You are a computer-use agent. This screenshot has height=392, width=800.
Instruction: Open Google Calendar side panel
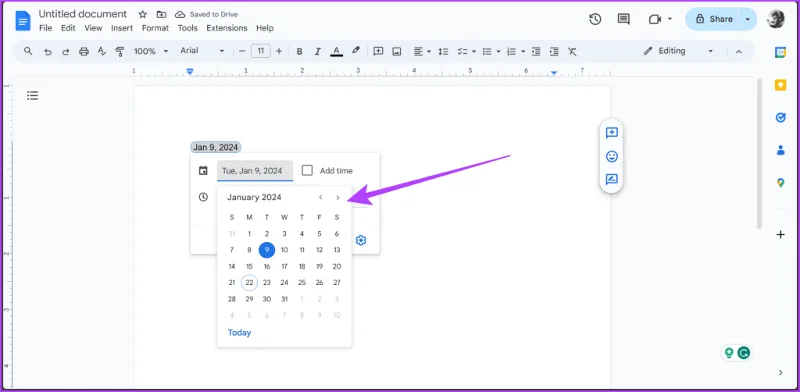(x=780, y=52)
